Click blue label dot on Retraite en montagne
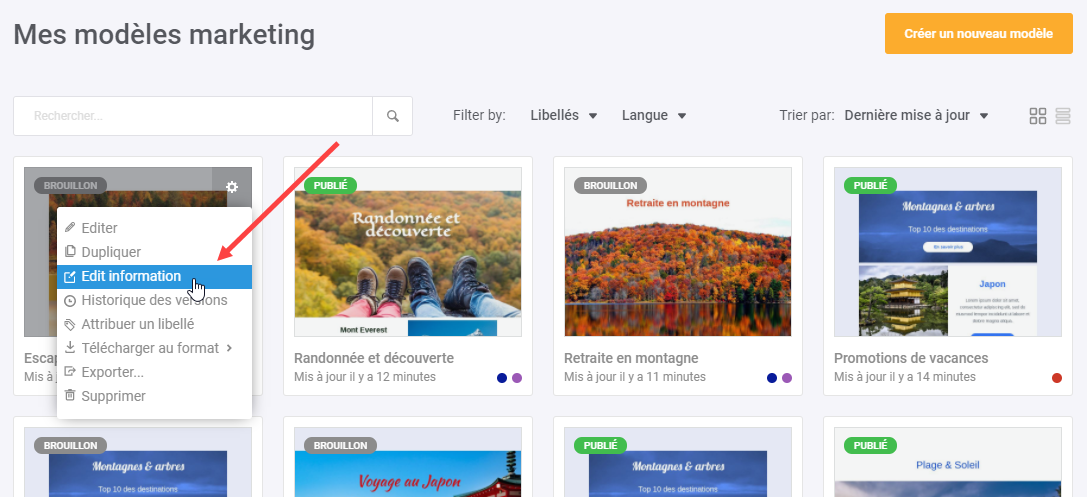1087x497 pixels. tap(772, 378)
